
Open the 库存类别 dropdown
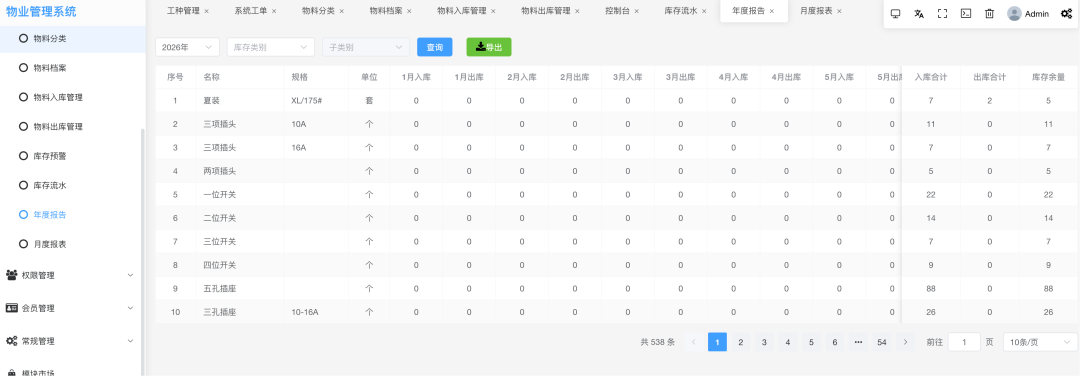[x=271, y=47]
